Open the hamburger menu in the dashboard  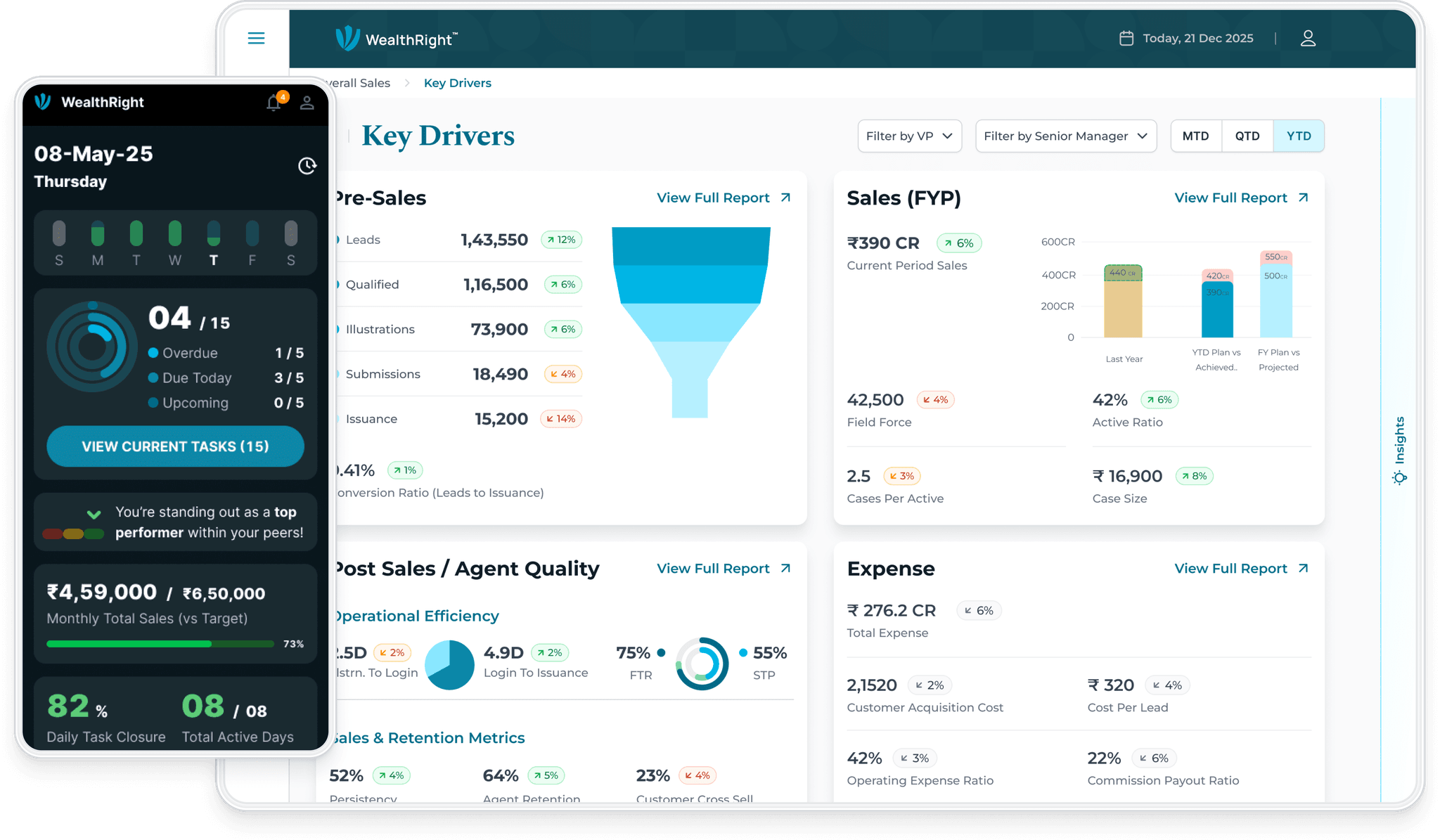(x=256, y=39)
